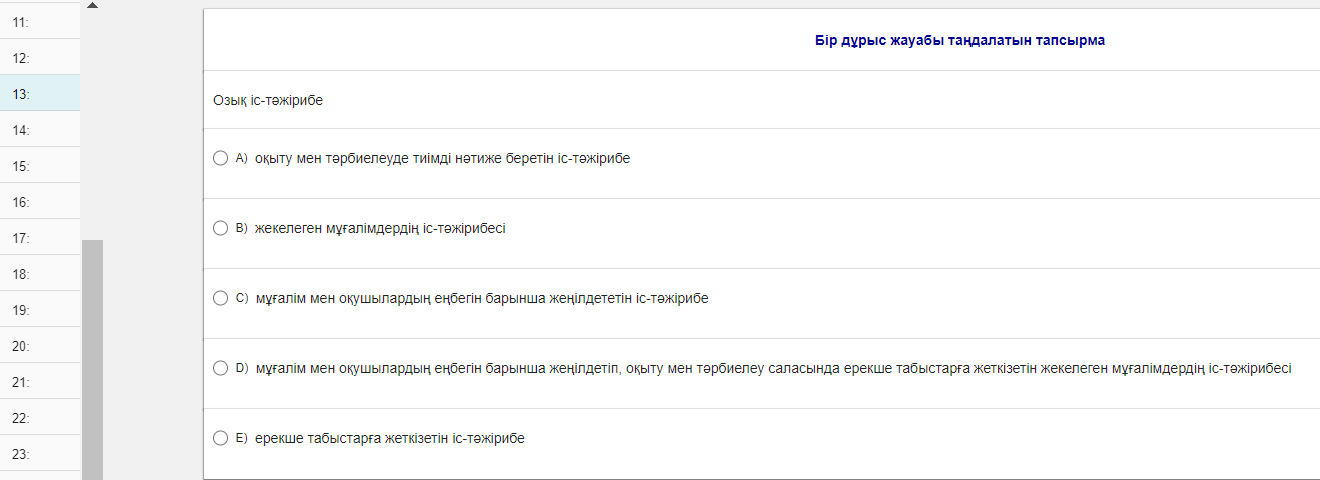Pick option D radio button
Viewport: 1320px width, 480px height.
coord(221,368)
